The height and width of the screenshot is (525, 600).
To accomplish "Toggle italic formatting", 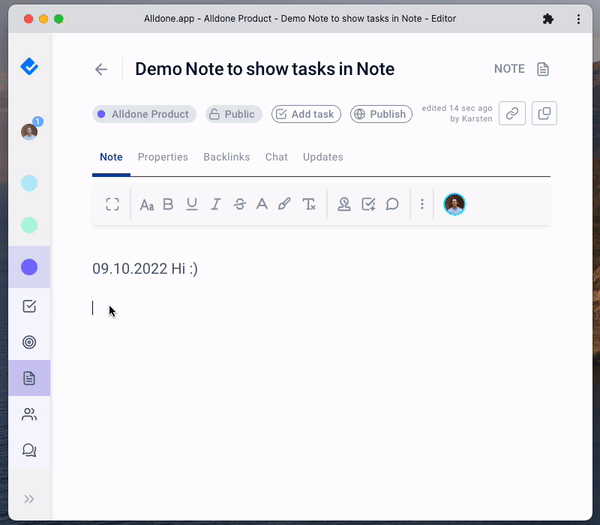I will pyautogui.click(x=216, y=204).
